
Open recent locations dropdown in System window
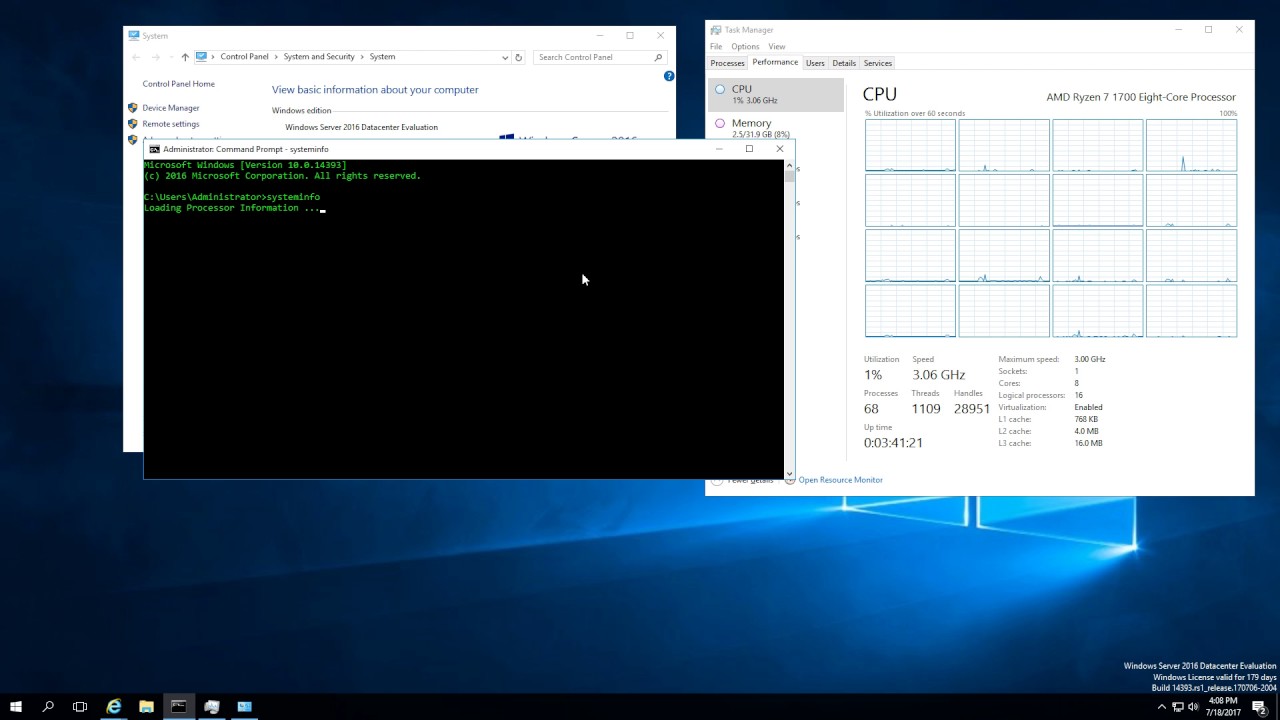pos(170,57)
